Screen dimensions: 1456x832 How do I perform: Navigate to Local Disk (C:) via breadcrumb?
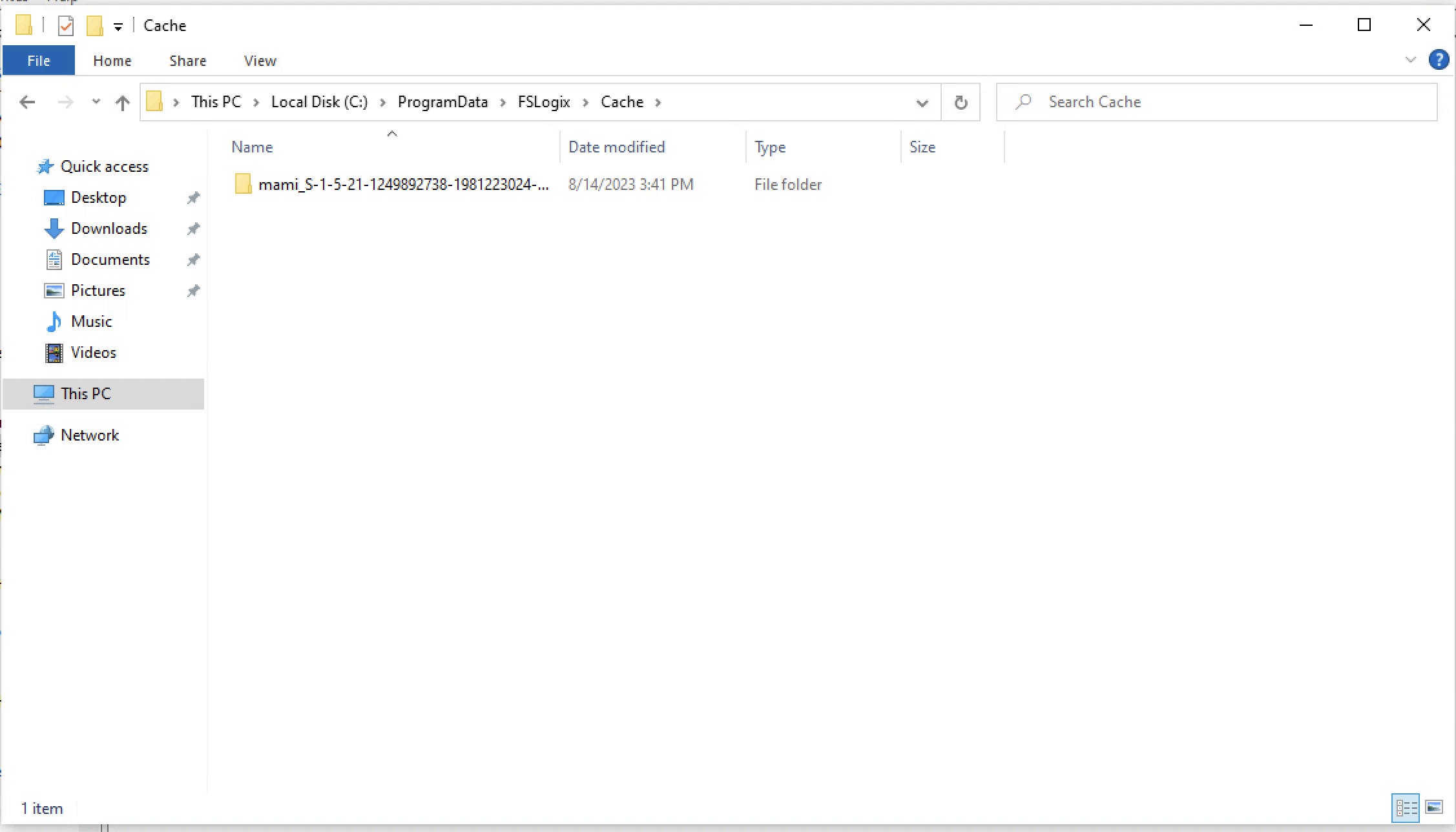tap(319, 101)
